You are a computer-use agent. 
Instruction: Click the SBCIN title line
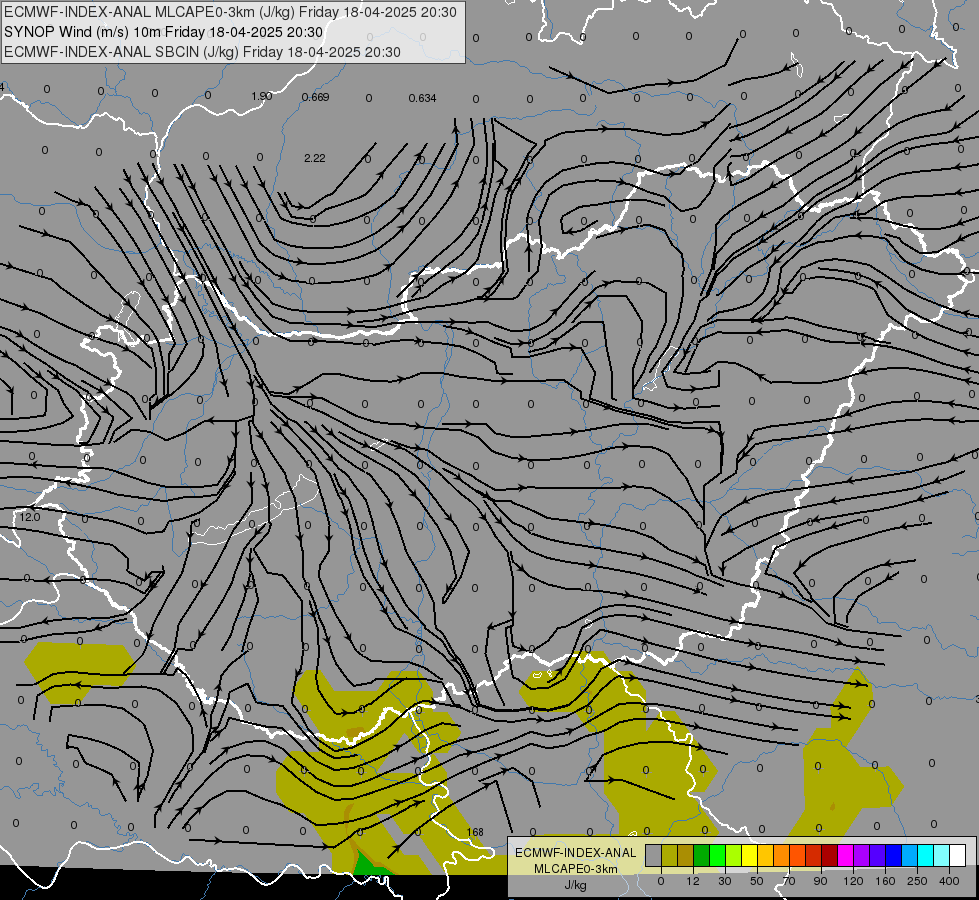pyautogui.click(x=202, y=52)
